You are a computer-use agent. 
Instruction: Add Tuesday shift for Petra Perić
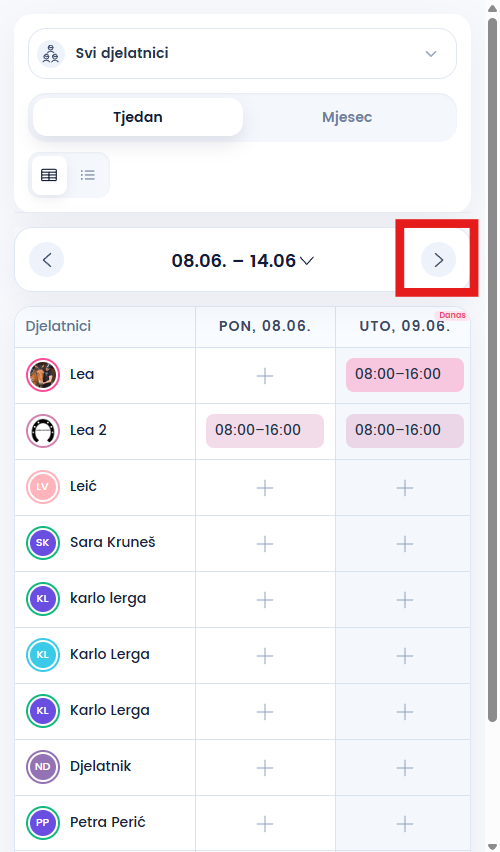pyautogui.click(x=404, y=823)
